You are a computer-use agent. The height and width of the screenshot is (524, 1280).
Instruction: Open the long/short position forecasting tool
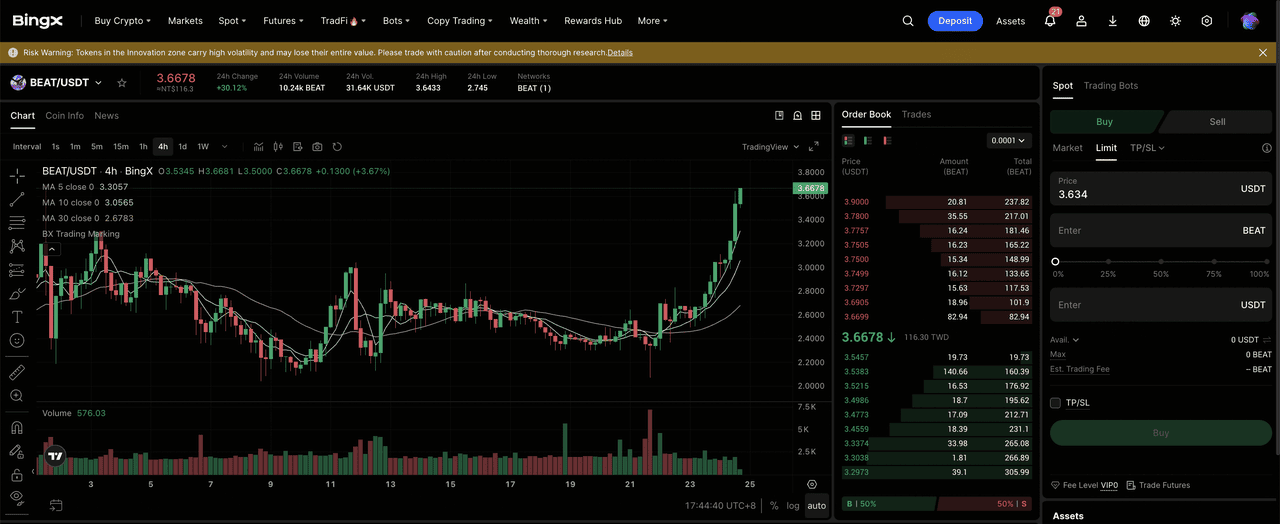coord(17,270)
